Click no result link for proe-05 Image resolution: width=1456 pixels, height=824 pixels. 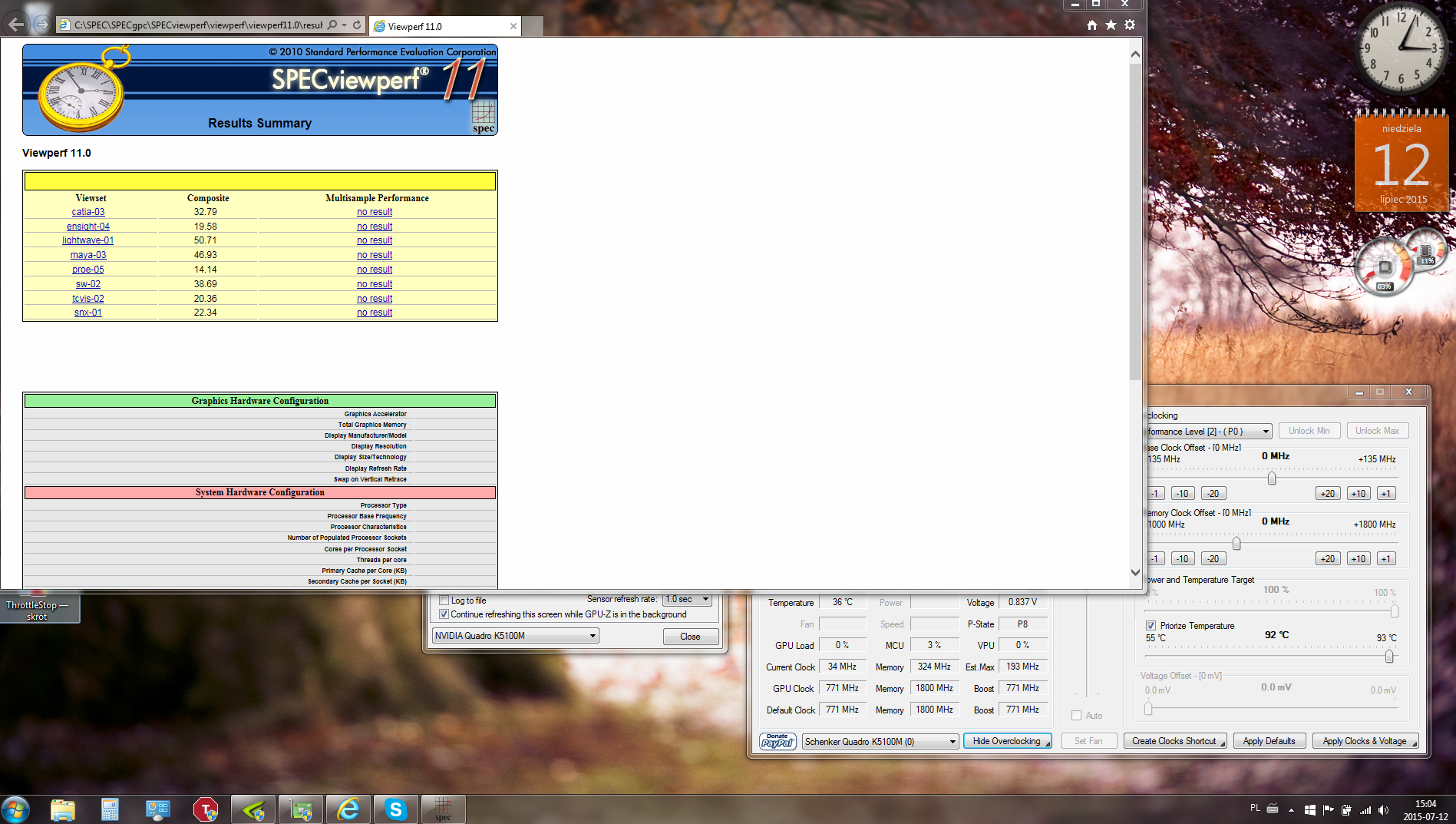coord(375,270)
